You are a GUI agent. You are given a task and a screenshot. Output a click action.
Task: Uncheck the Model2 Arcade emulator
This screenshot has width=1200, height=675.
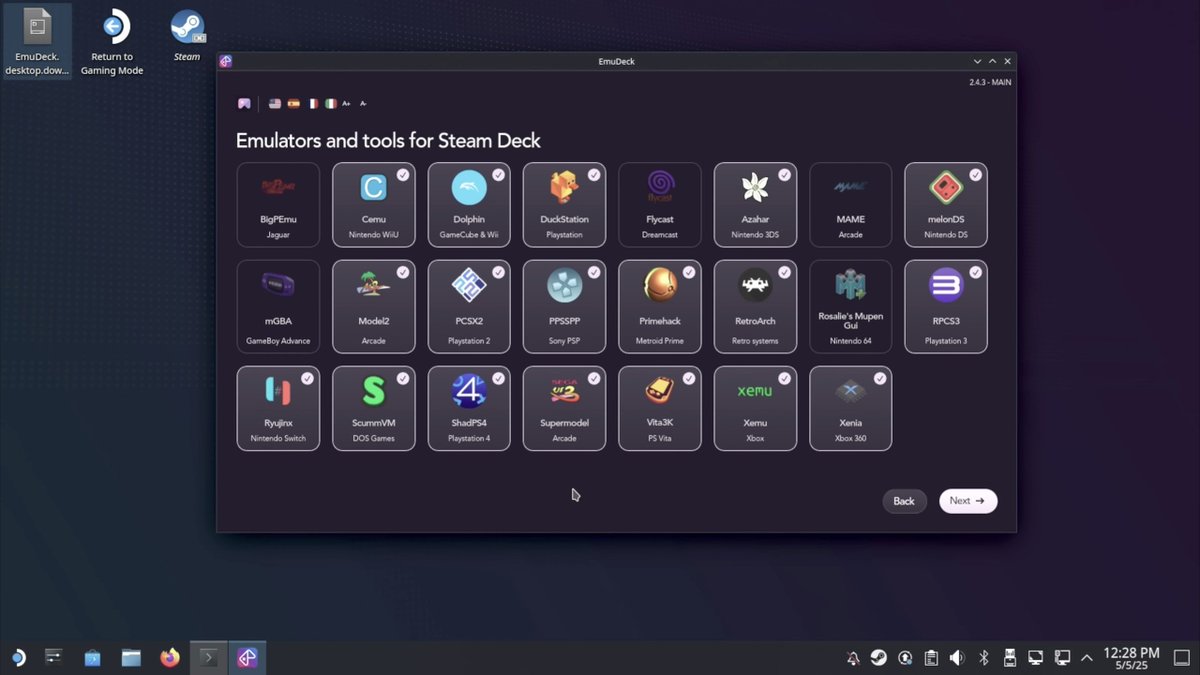[x=402, y=272]
